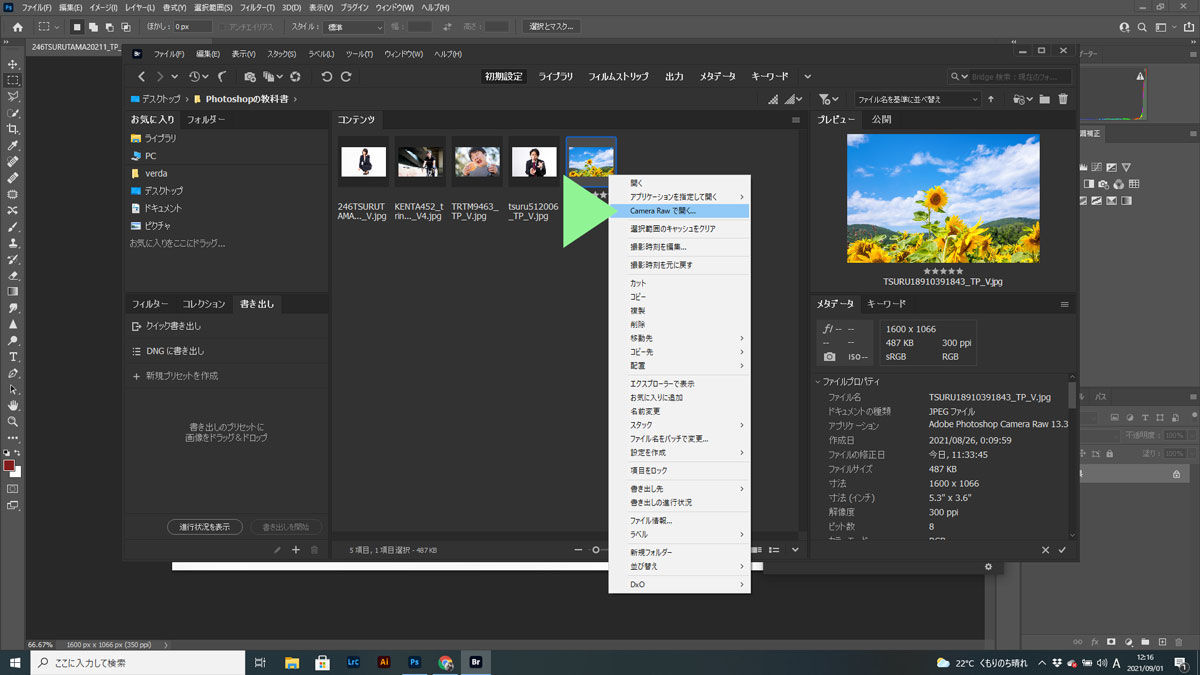Select the Type tool in Photoshop
The height and width of the screenshot is (675, 1200).
[x=13, y=356]
